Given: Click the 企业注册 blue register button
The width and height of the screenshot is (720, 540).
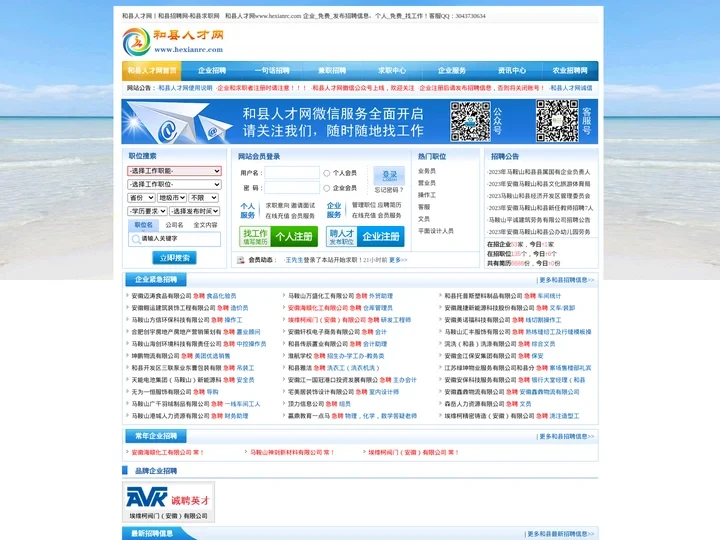Looking at the screenshot, I should click(365, 236).
